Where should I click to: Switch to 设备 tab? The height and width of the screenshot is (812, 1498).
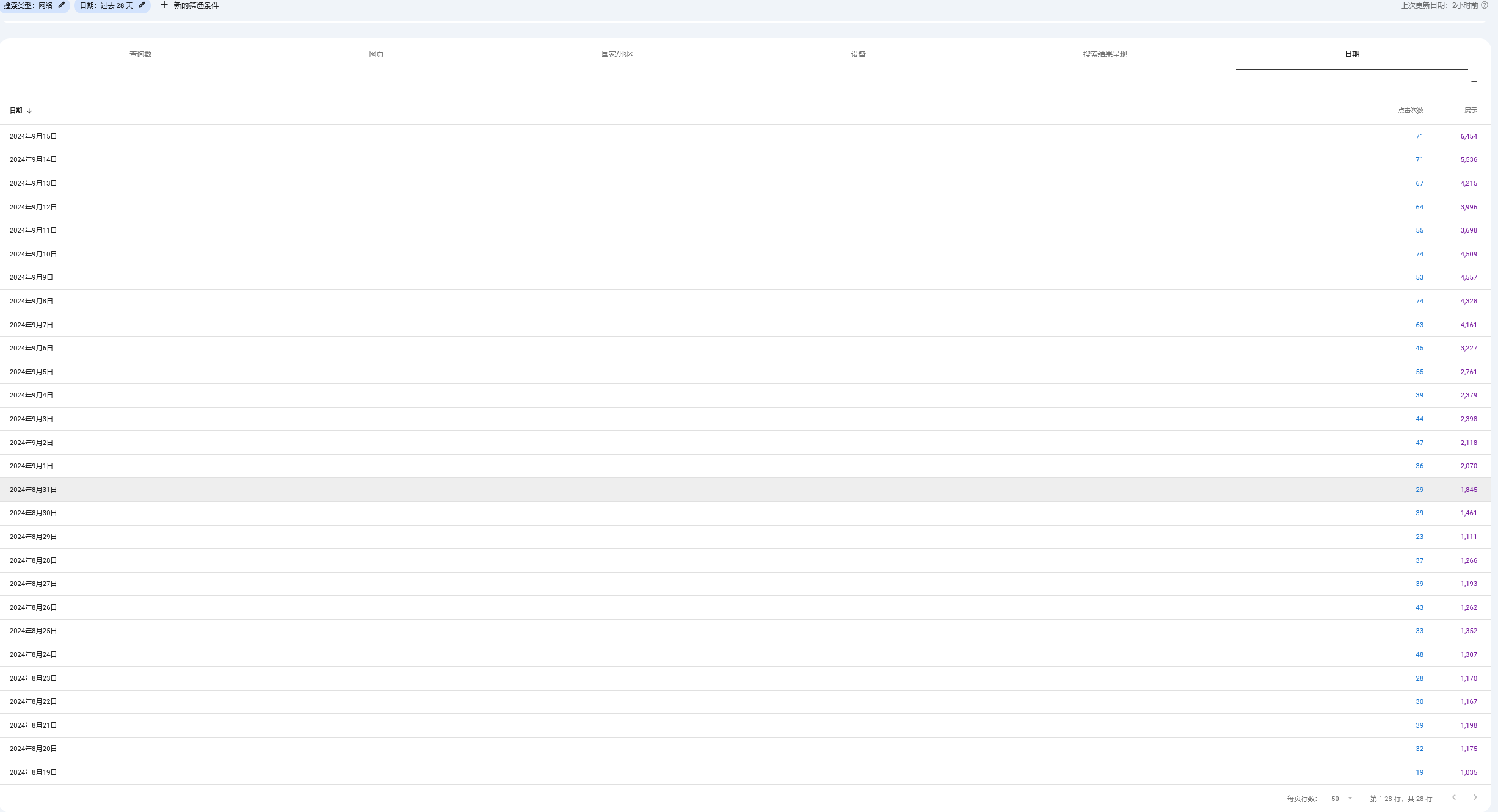click(x=858, y=54)
